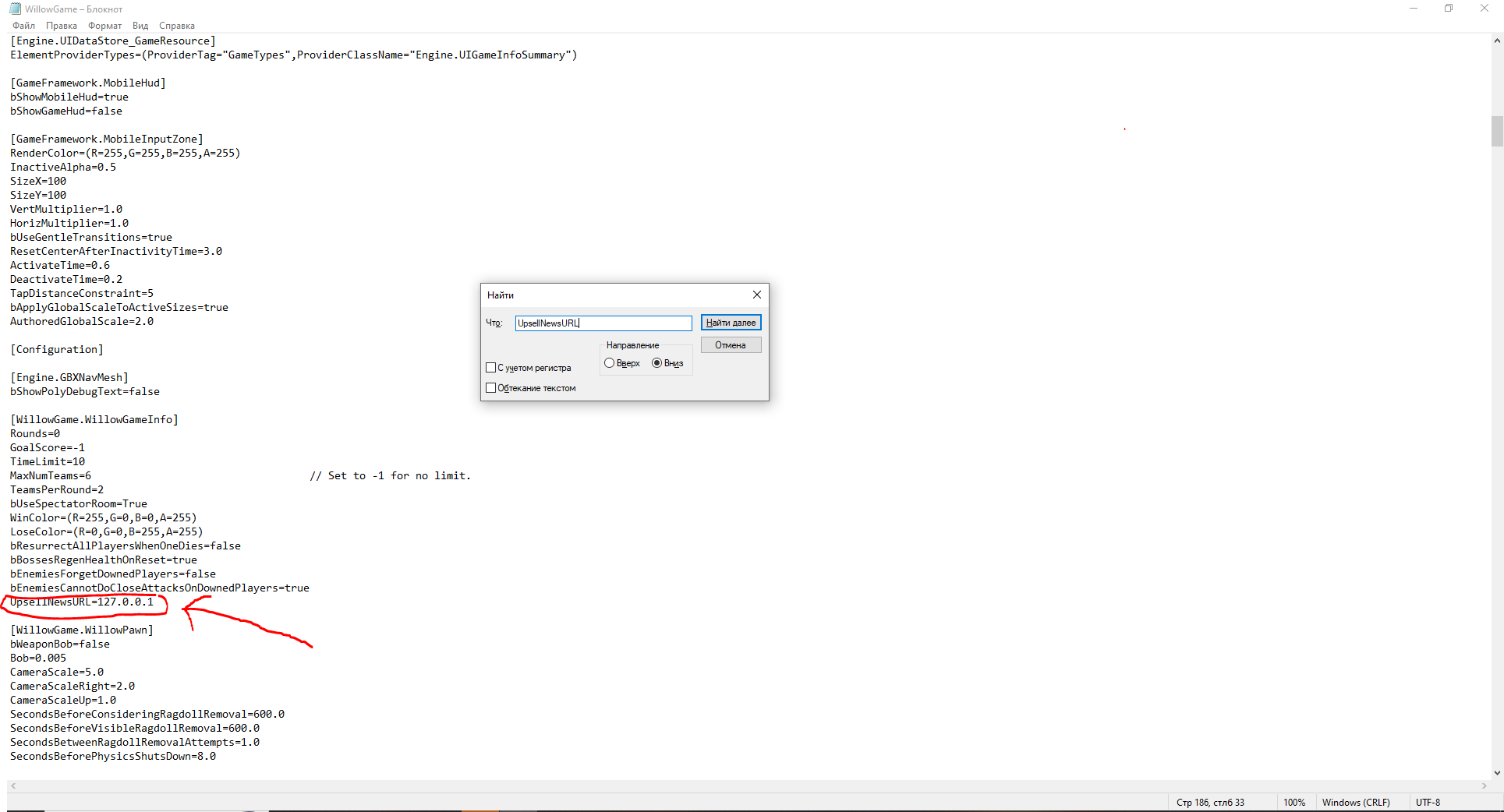The image size is (1504, 812).
Task: Click the line InactiveAlpha=0.5
Action: tap(63, 168)
